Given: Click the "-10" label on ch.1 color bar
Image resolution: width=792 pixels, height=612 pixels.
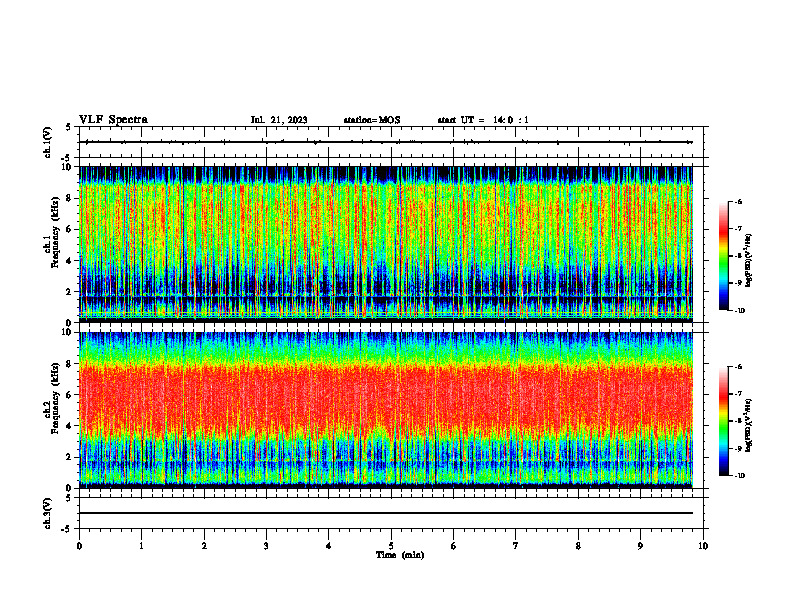Looking at the screenshot, I should tap(740, 311).
